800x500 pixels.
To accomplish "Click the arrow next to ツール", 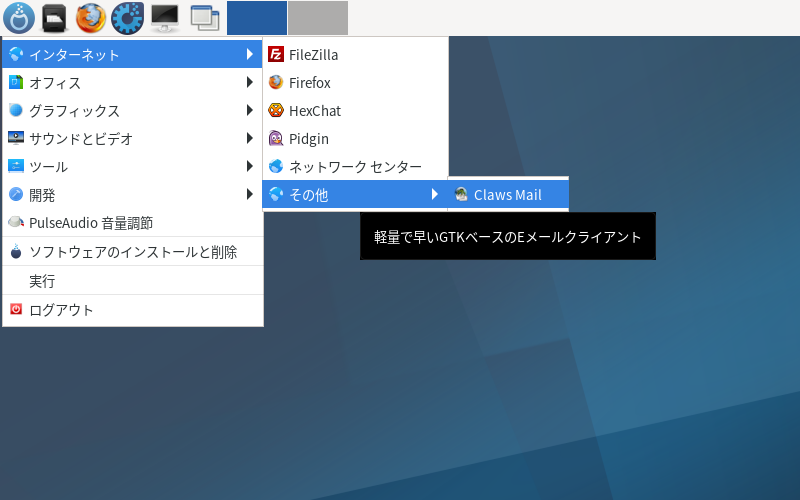I will (249, 166).
